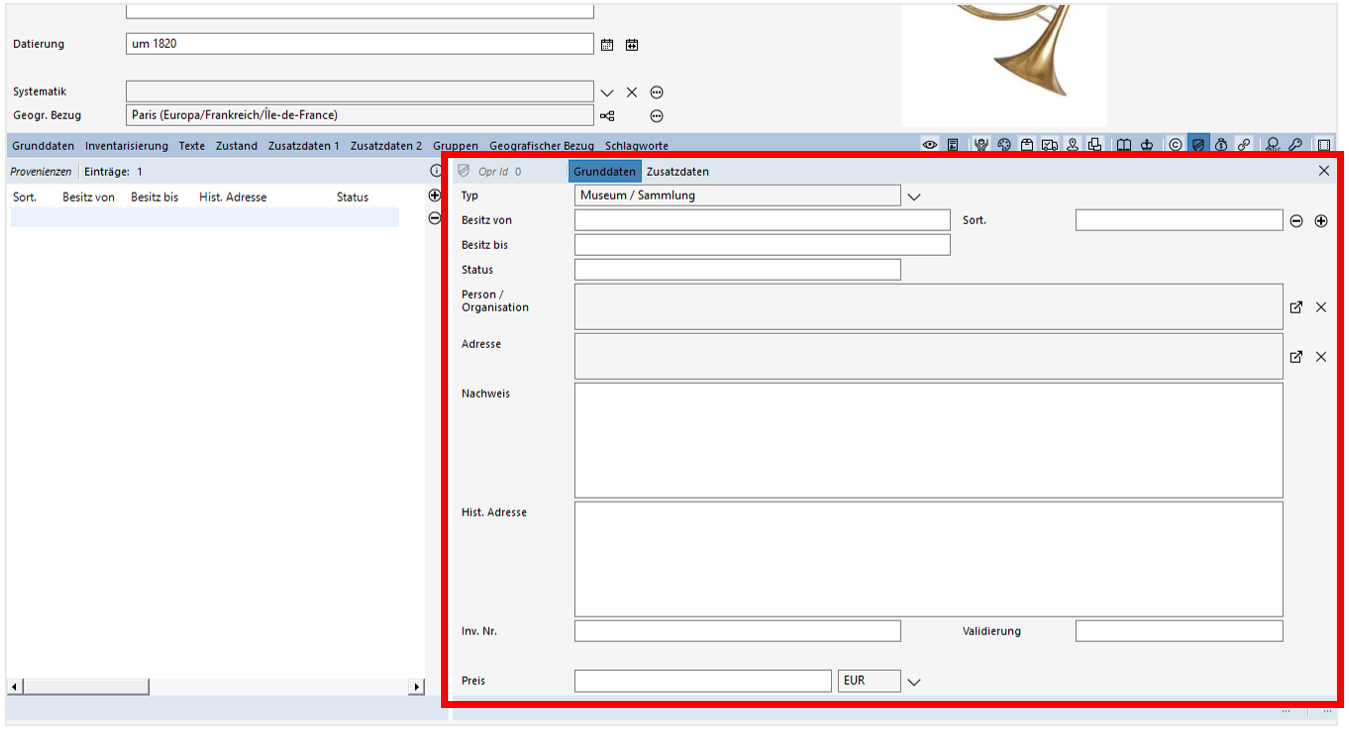Select the truck transport icon in the toolbar
The width and height of the screenshot is (1349, 732).
click(x=1050, y=145)
